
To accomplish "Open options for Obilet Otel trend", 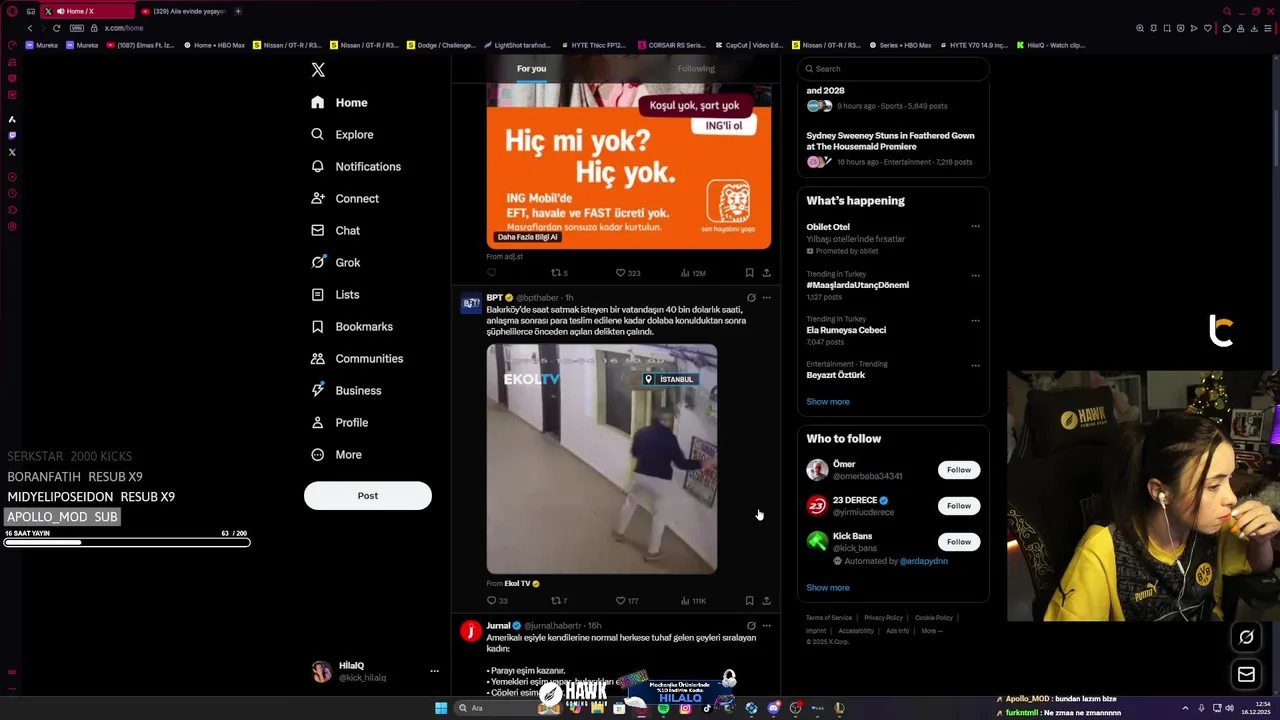I will point(975,227).
